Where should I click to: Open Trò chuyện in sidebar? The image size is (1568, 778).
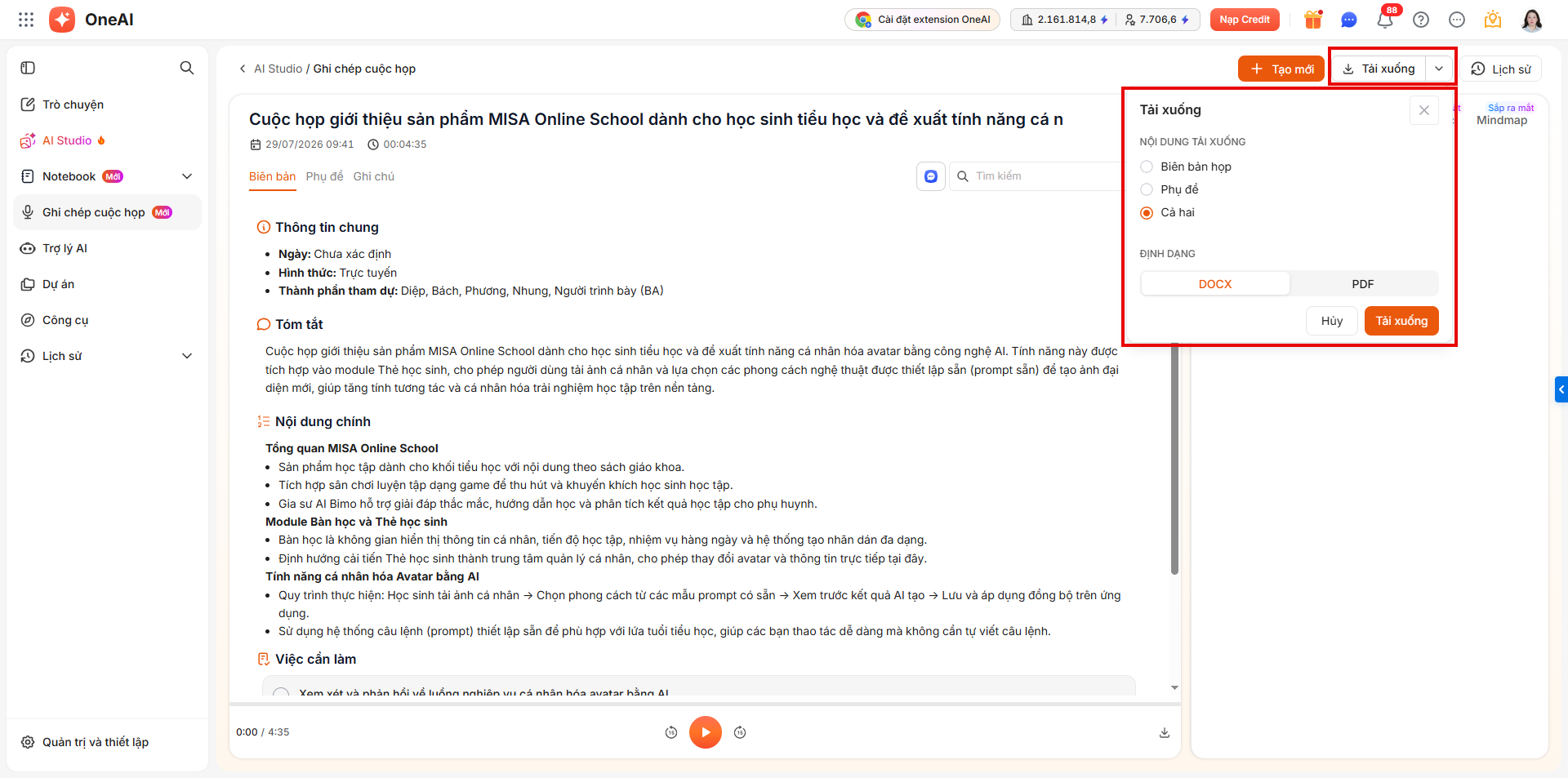[x=108, y=104]
